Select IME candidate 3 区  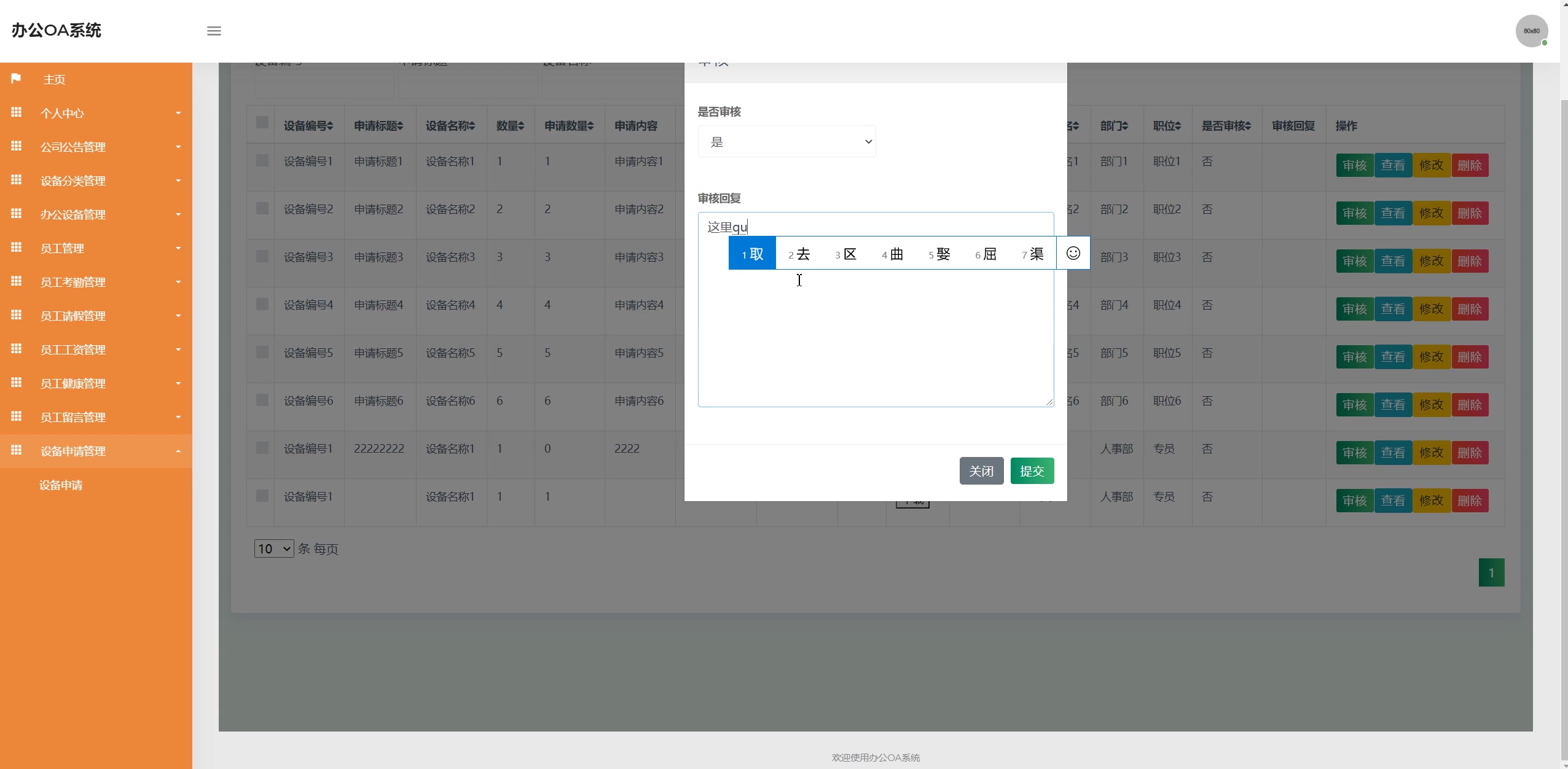[x=846, y=254]
